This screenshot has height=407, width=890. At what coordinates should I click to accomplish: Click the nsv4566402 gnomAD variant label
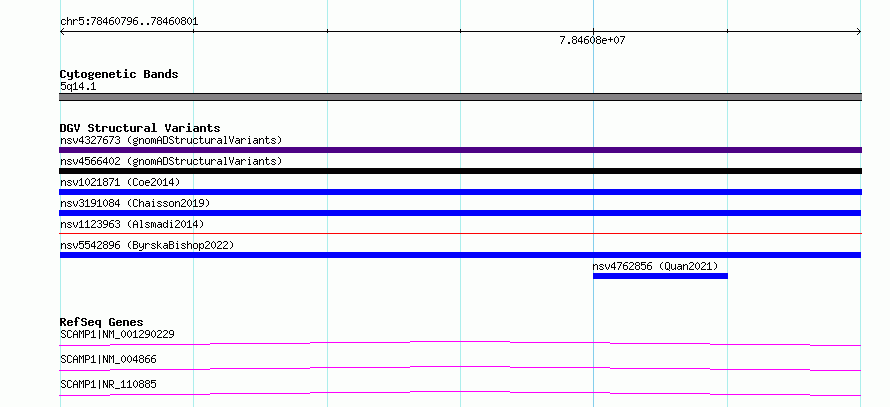tap(171, 161)
